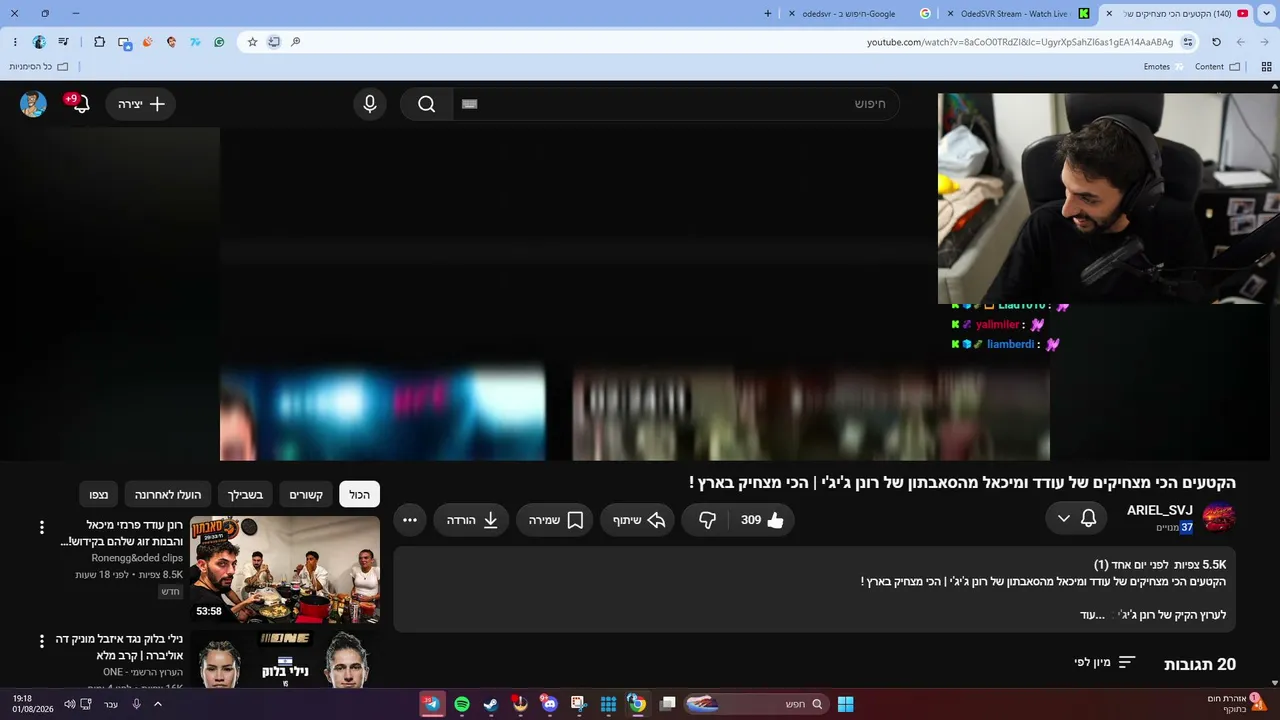1280x720 pixels.
Task: Open Steam from the taskbar
Action: point(491,704)
